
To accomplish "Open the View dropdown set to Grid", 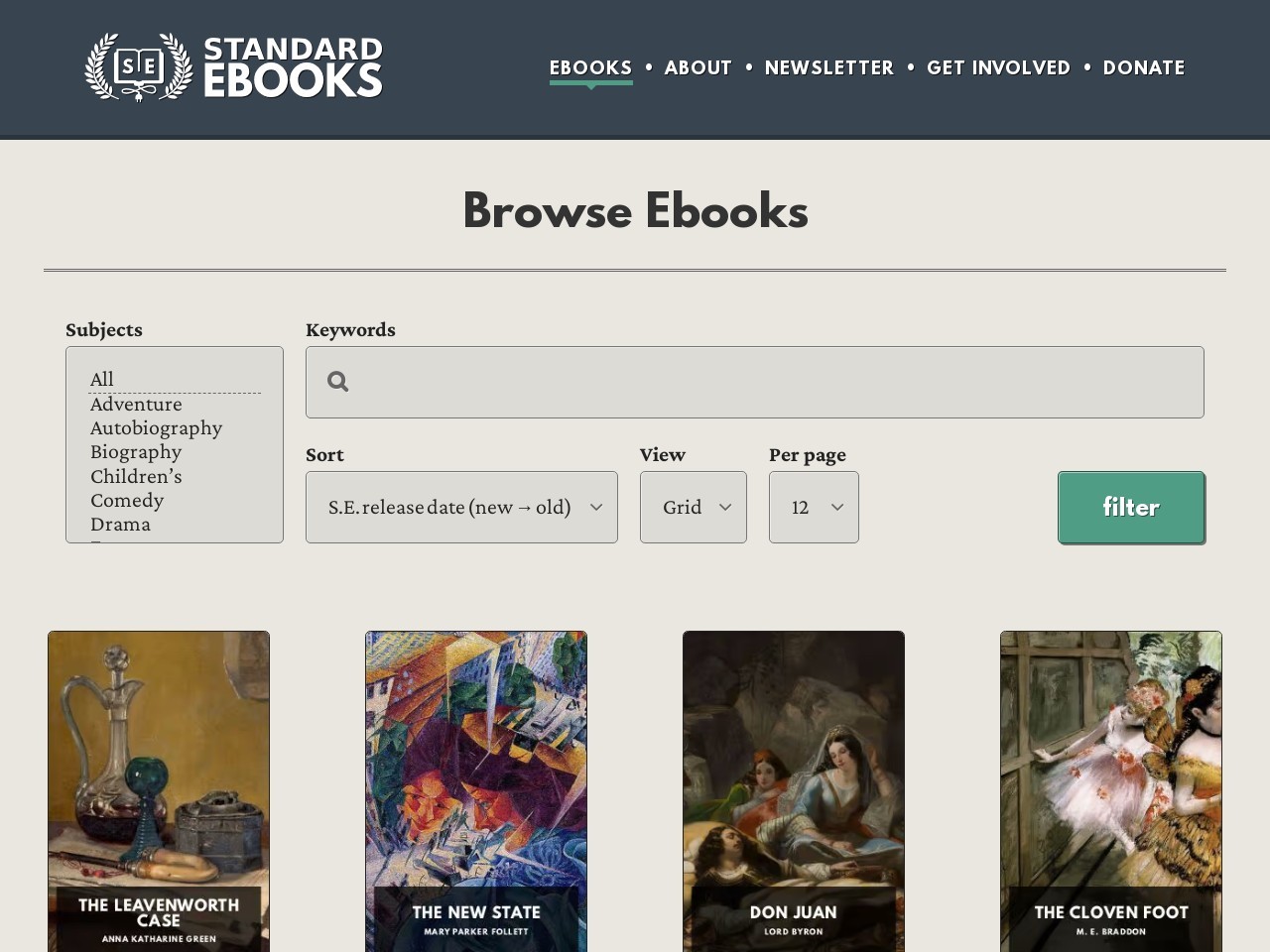I will 693,507.
